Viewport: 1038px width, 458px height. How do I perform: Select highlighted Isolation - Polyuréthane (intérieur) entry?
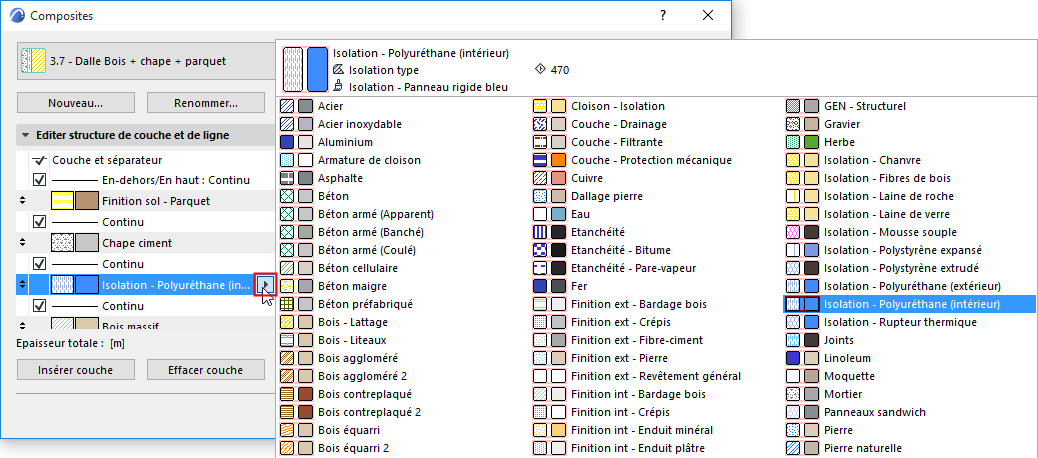point(912,304)
